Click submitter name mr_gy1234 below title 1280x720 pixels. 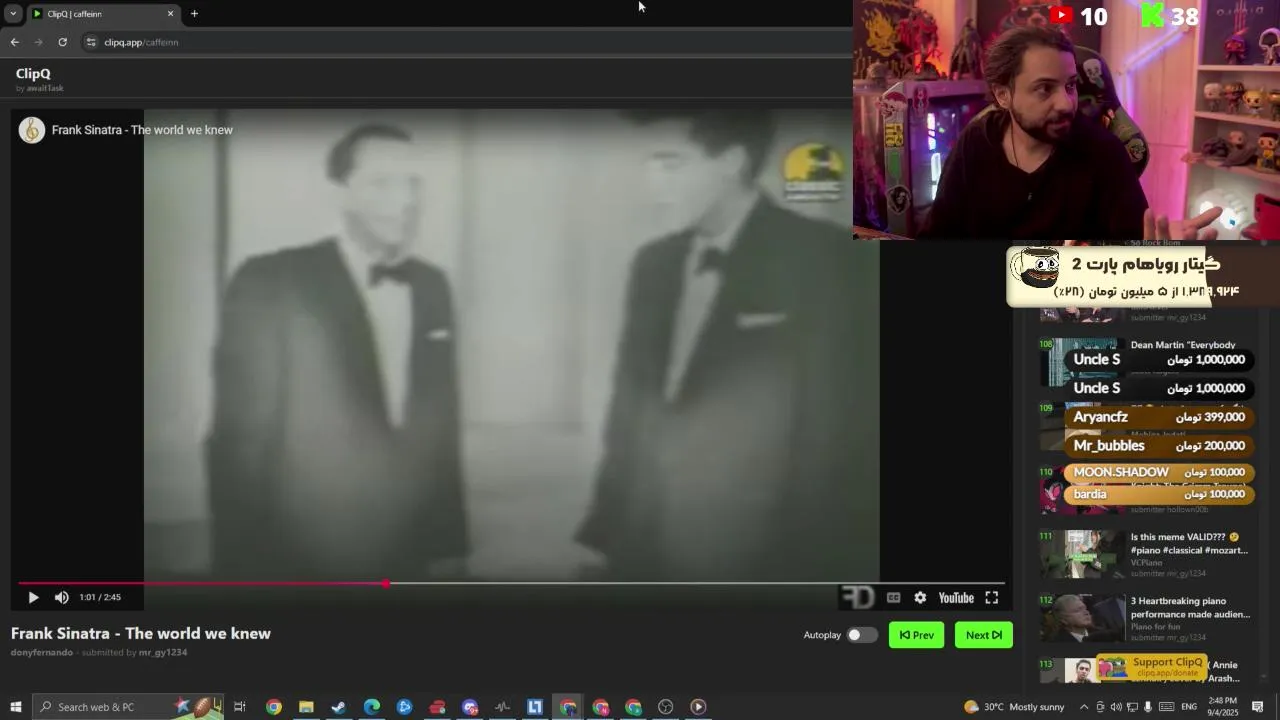point(163,653)
